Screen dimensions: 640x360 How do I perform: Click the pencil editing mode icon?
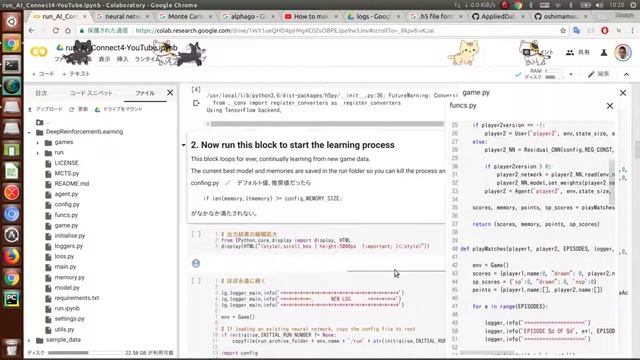(x=591, y=74)
